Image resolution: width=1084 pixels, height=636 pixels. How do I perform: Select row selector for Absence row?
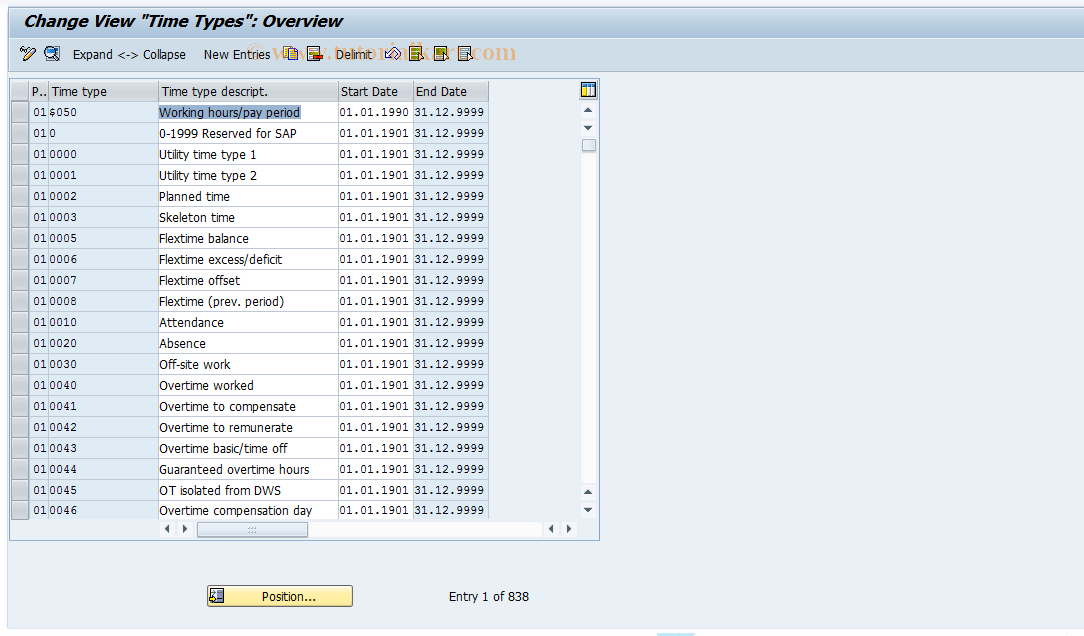click(x=20, y=343)
